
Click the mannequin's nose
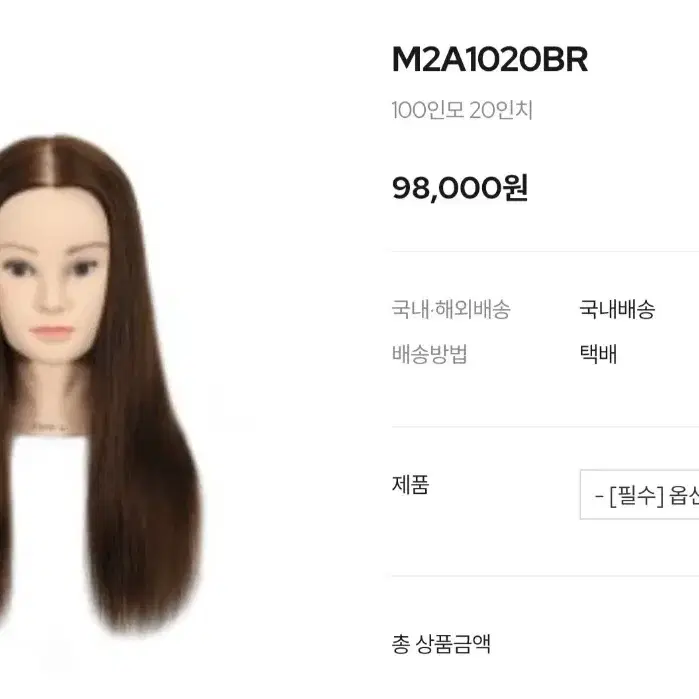(50, 300)
